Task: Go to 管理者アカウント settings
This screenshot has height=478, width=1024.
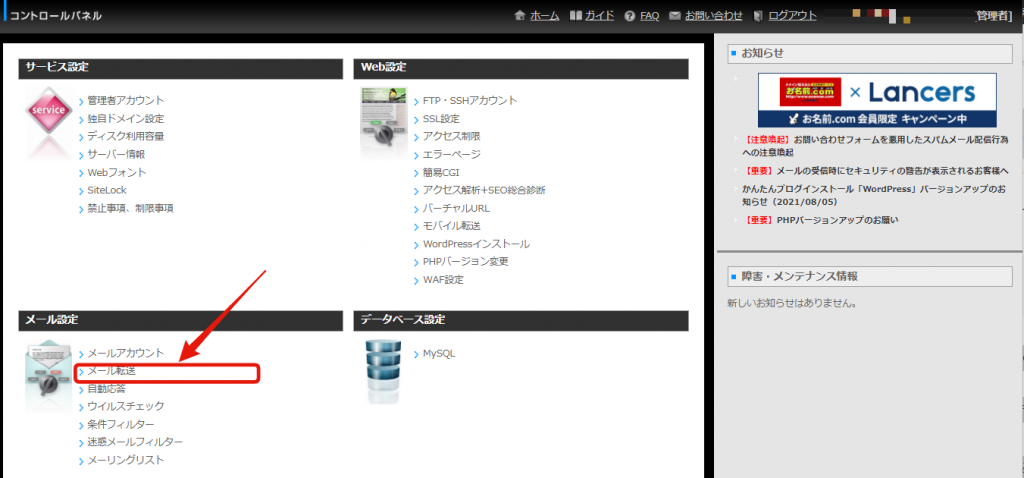Action: click(125, 100)
